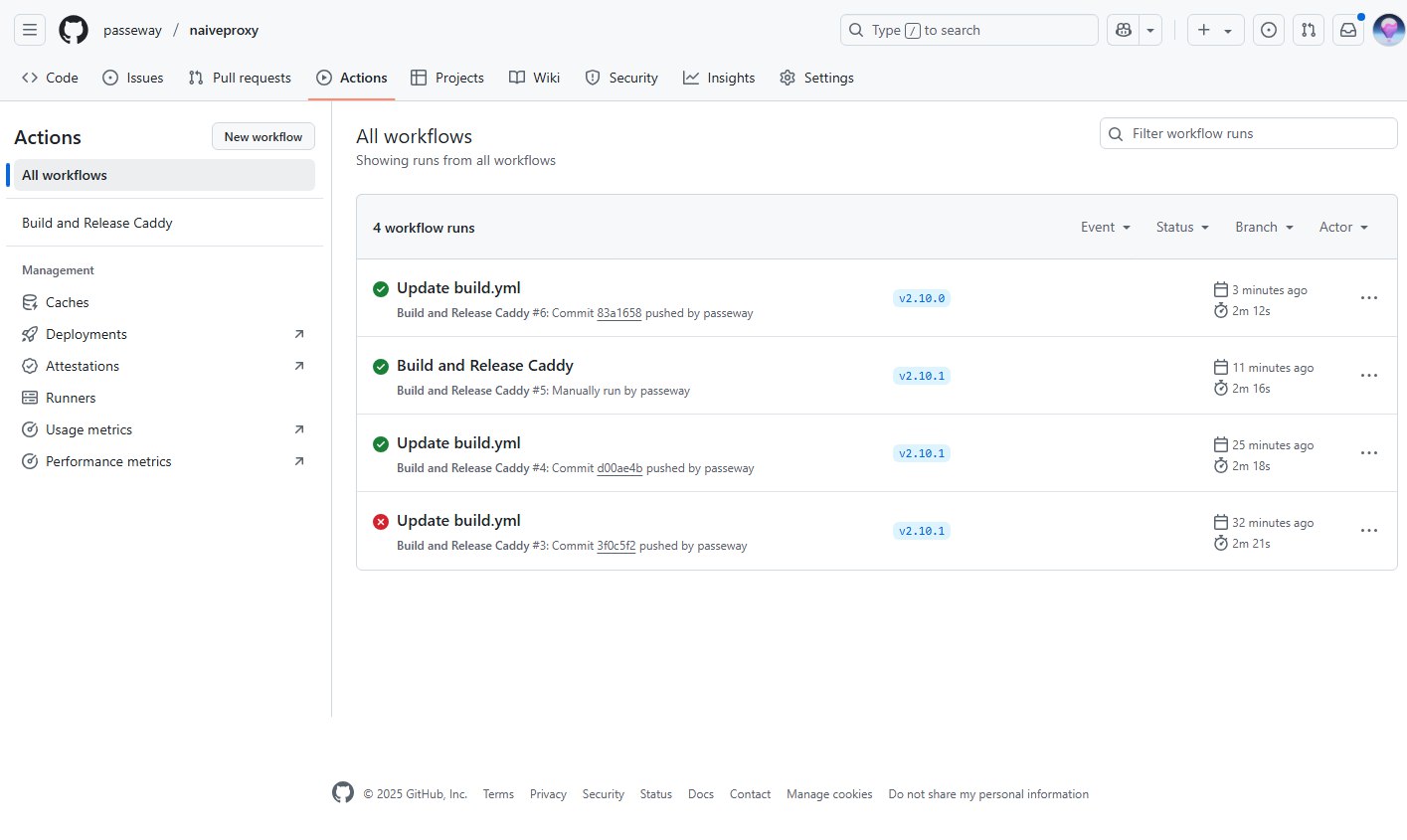Open more options for run #4

[1369, 453]
